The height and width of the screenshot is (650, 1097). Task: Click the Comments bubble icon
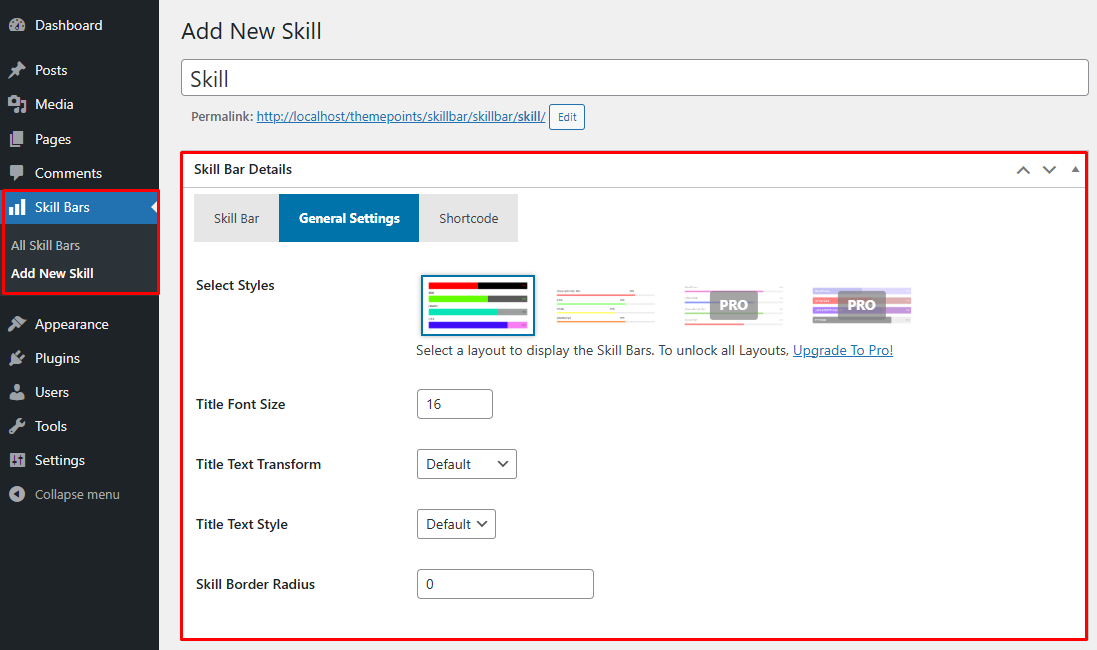coord(17,173)
